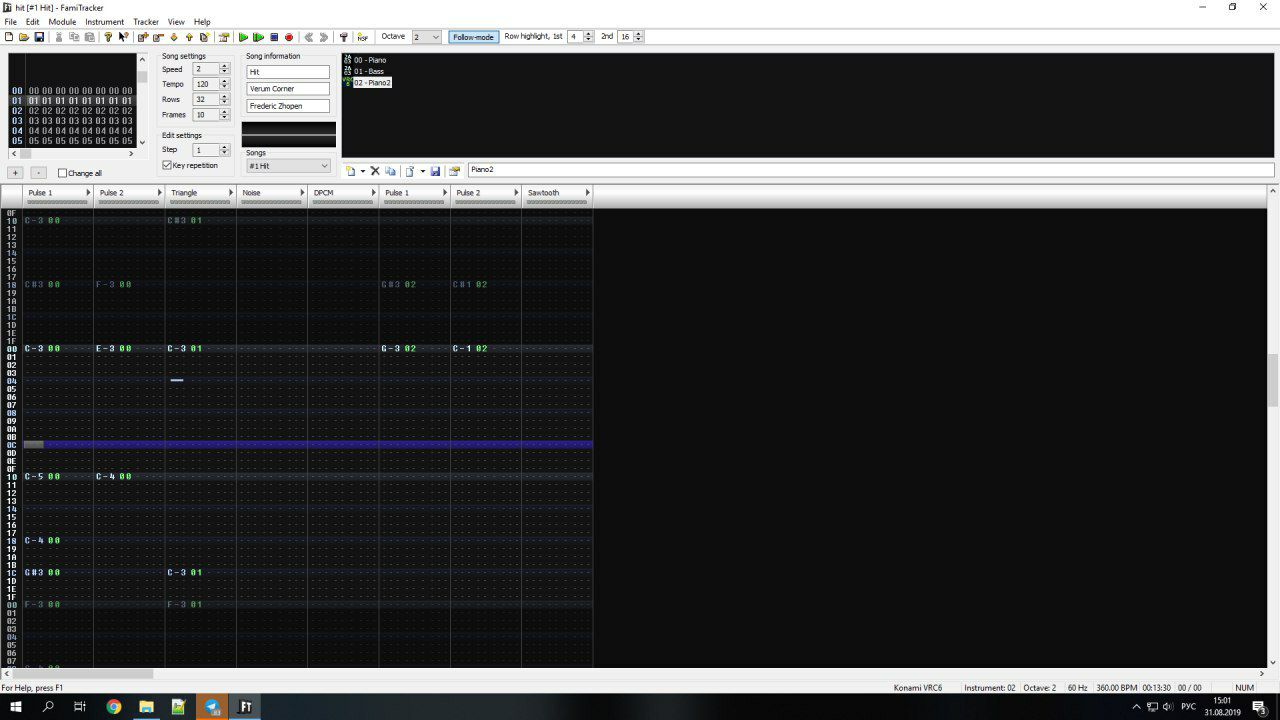This screenshot has height=720, width=1280.
Task: Click the pattern editor horizontal scrollbar thumb
Action: point(82,674)
